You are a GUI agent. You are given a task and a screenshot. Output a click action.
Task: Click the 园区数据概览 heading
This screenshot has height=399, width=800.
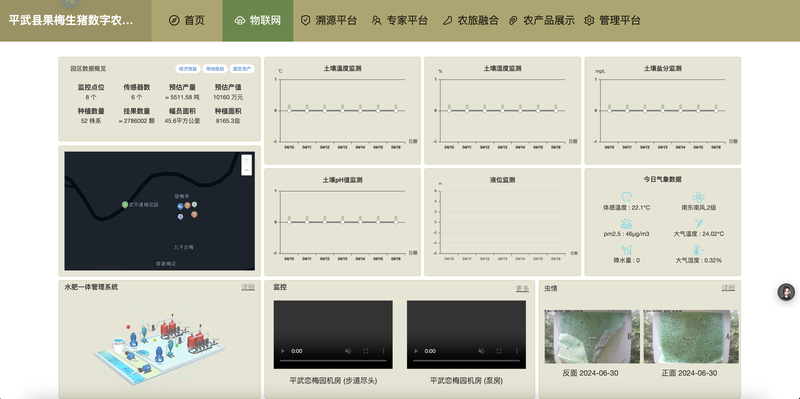coord(88,68)
